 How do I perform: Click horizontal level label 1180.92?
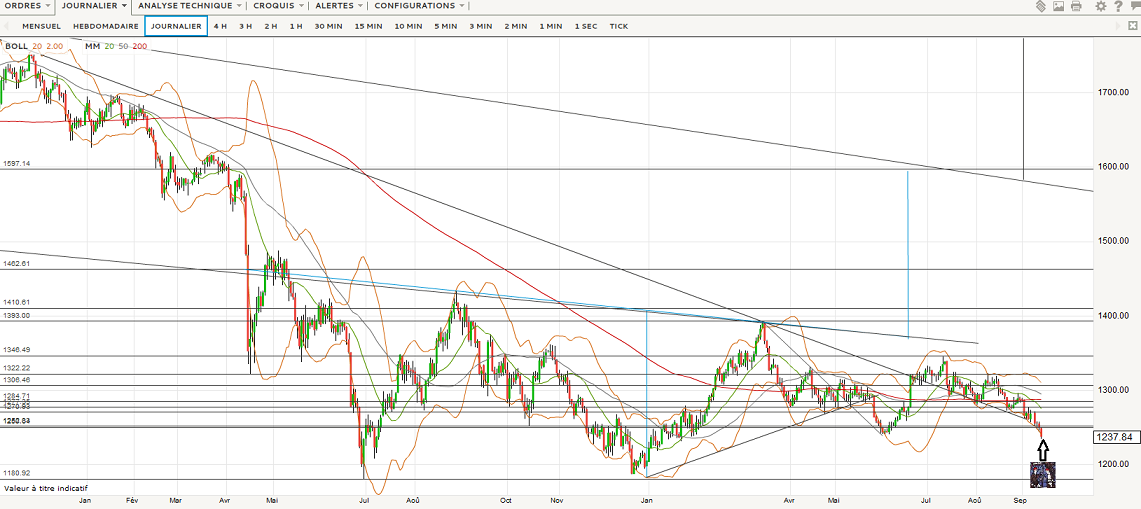(17, 473)
